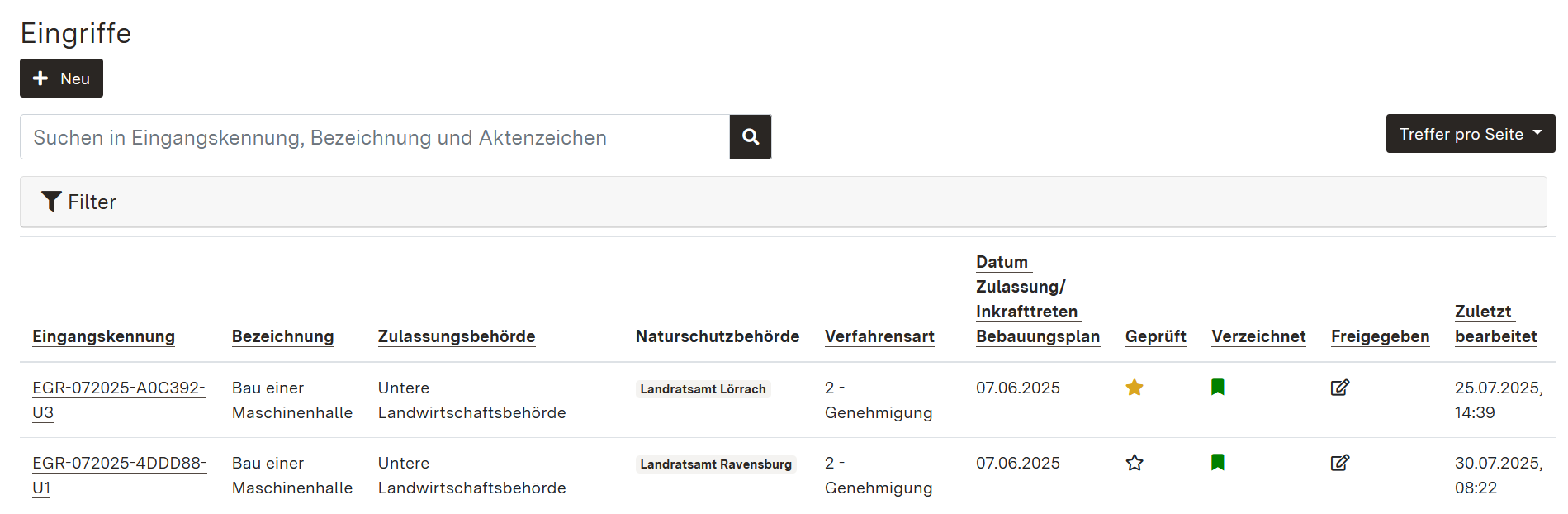Click edit pencil icon in first row
Viewport: 1568px width, 514px height.
click(x=1339, y=388)
